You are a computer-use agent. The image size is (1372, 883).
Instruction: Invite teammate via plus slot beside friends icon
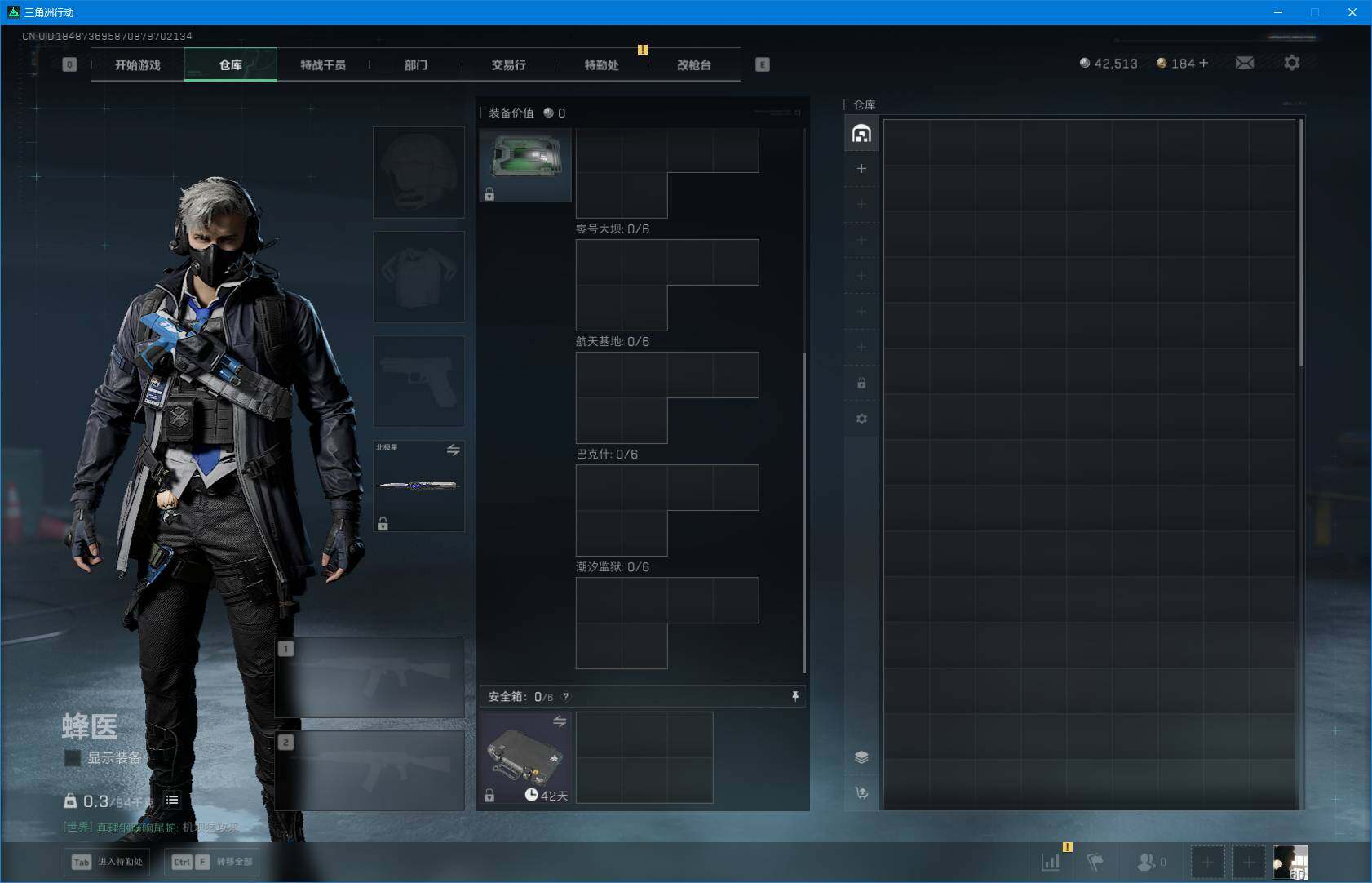1208,862
